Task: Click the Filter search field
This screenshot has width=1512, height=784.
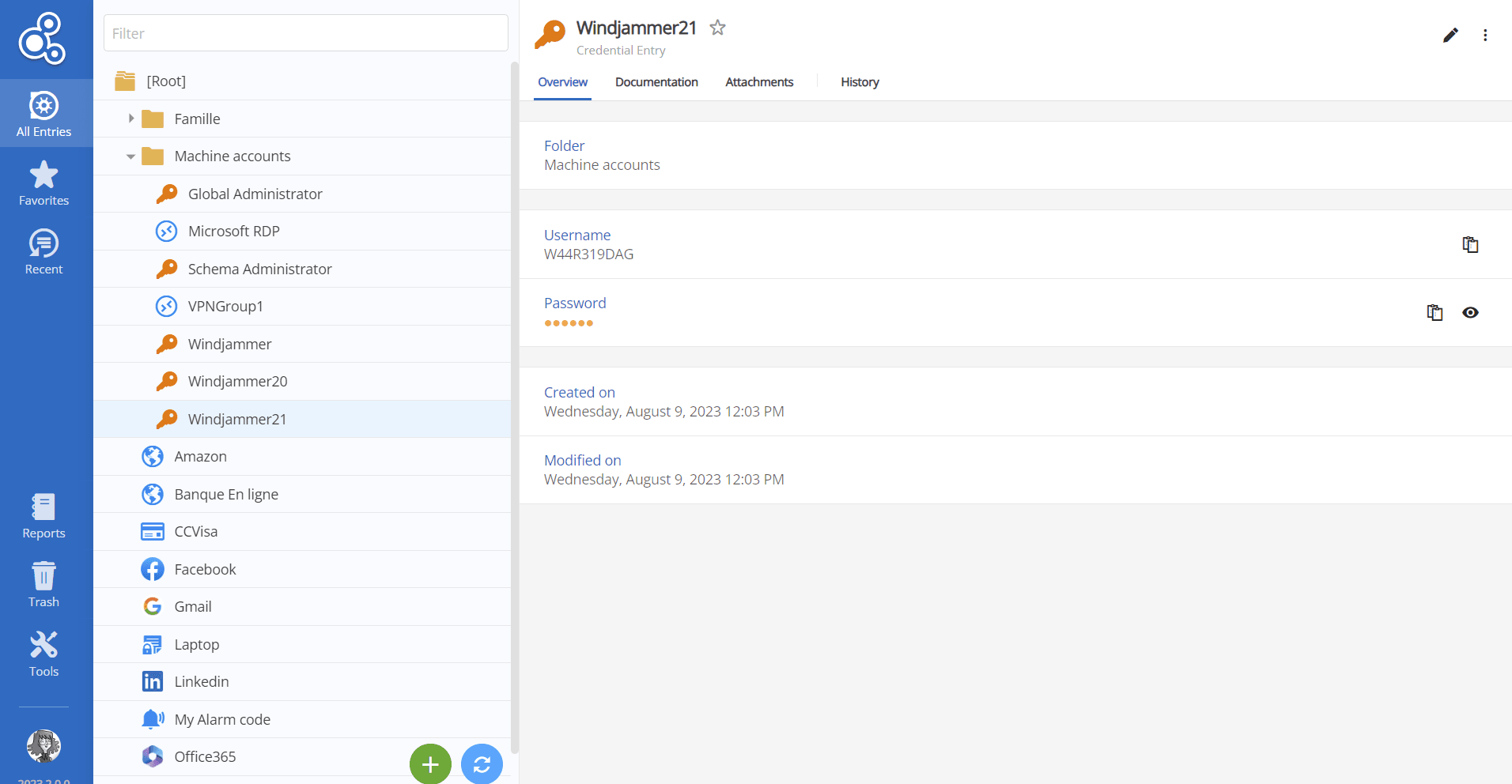Action: (x=306, y=33)
